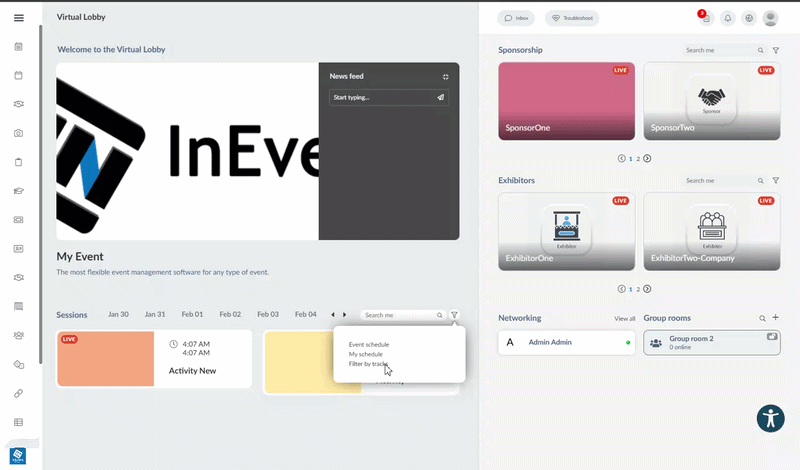This screenshot has height=470, width=800.
Task: Switch sessions to the Feb 01 tab
Action: [192, 314]
